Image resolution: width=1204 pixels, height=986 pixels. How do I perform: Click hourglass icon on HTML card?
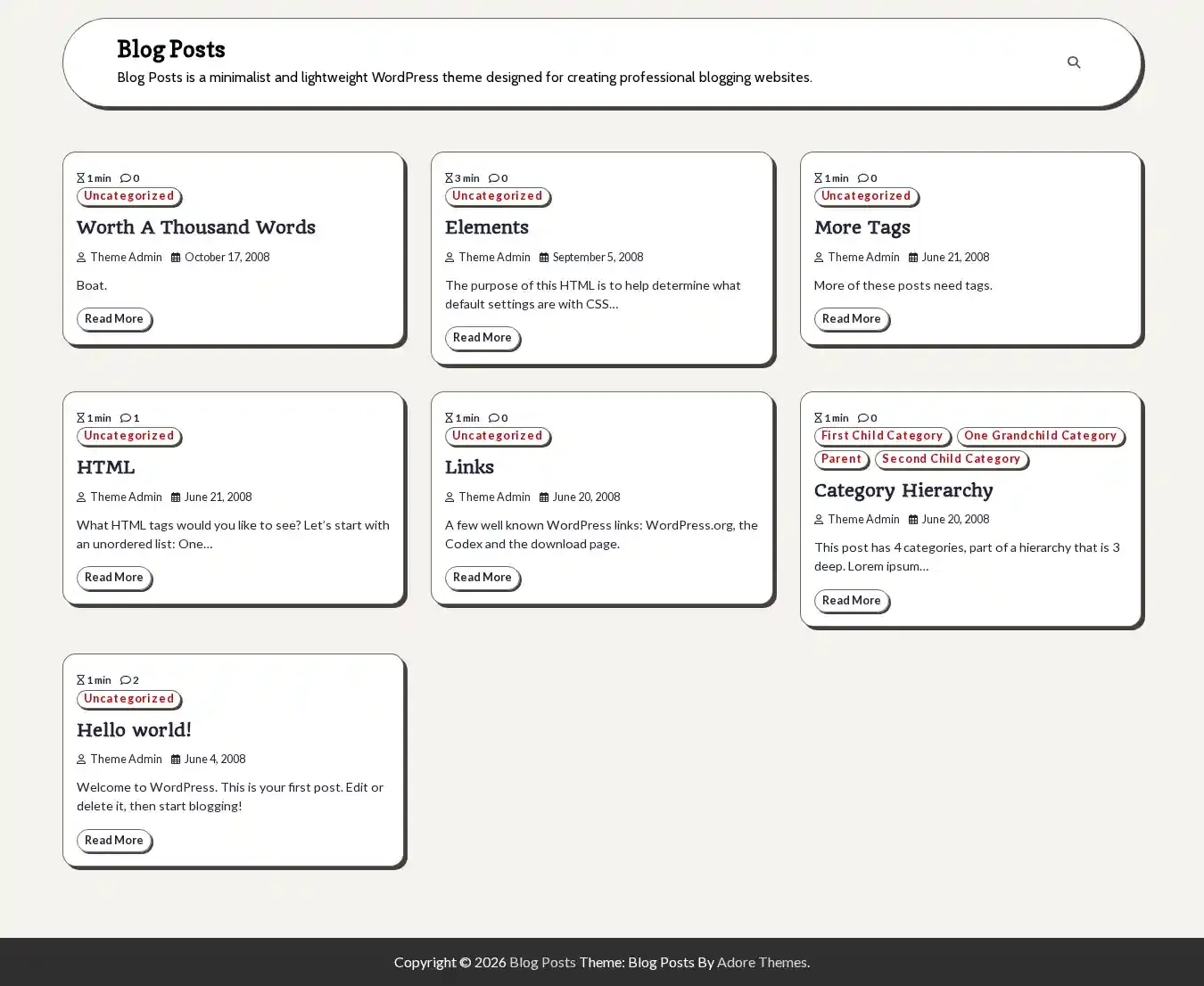(x=80, y=418)
